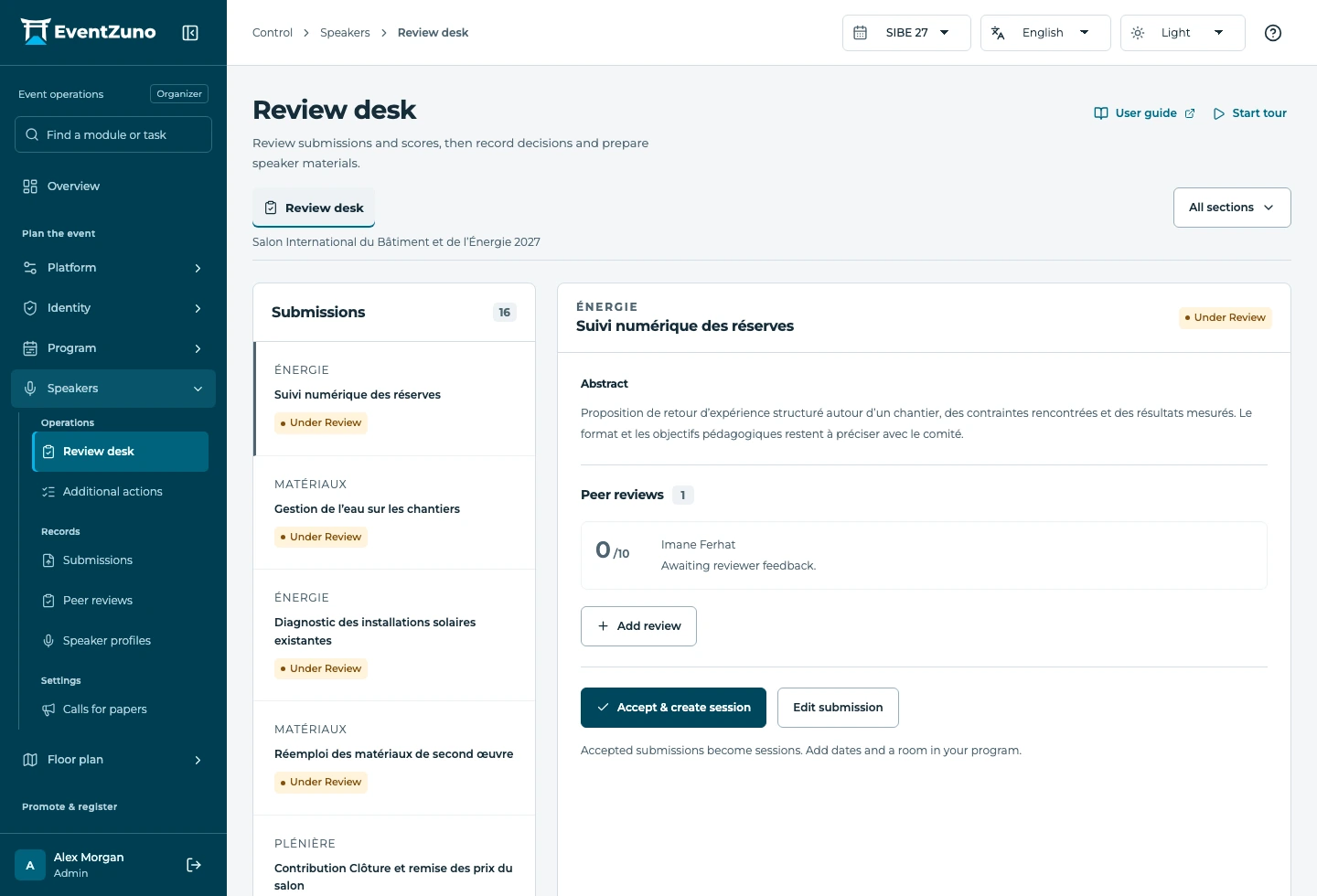The height and width of the screenshot is (896, 1317).
Task: Expand the Platform menu chevron
Action: [198, 268]
